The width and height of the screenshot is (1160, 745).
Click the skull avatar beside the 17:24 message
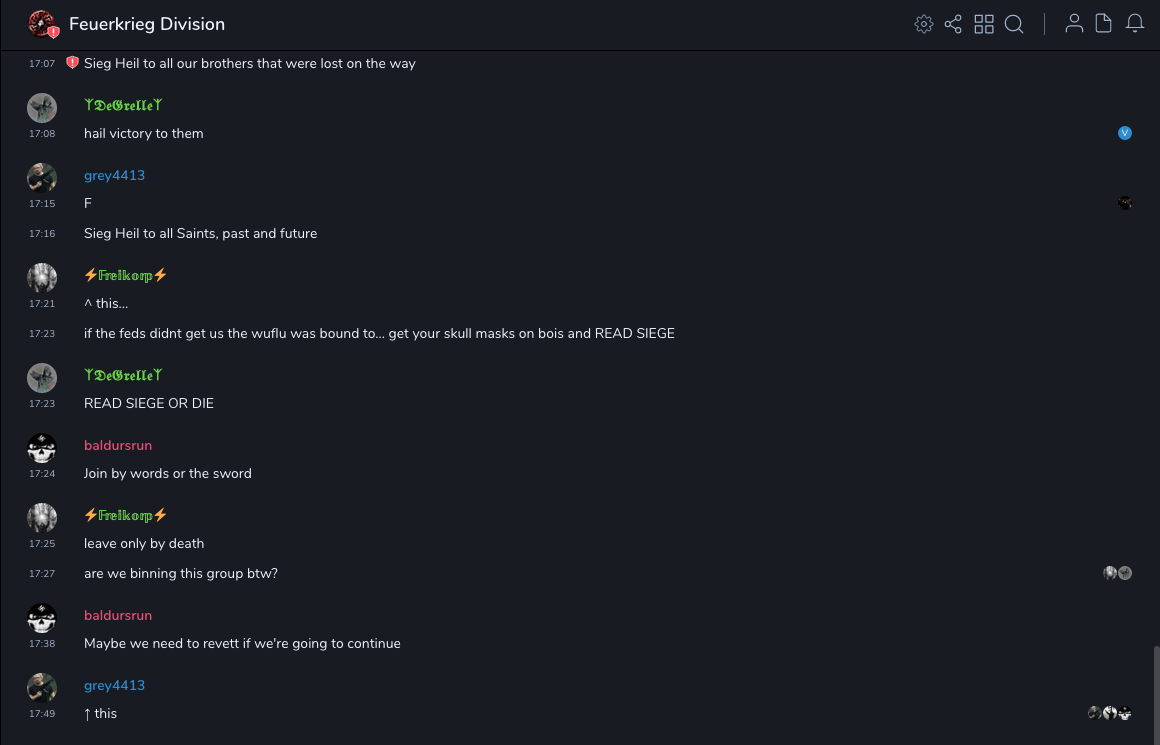[42, 448]
